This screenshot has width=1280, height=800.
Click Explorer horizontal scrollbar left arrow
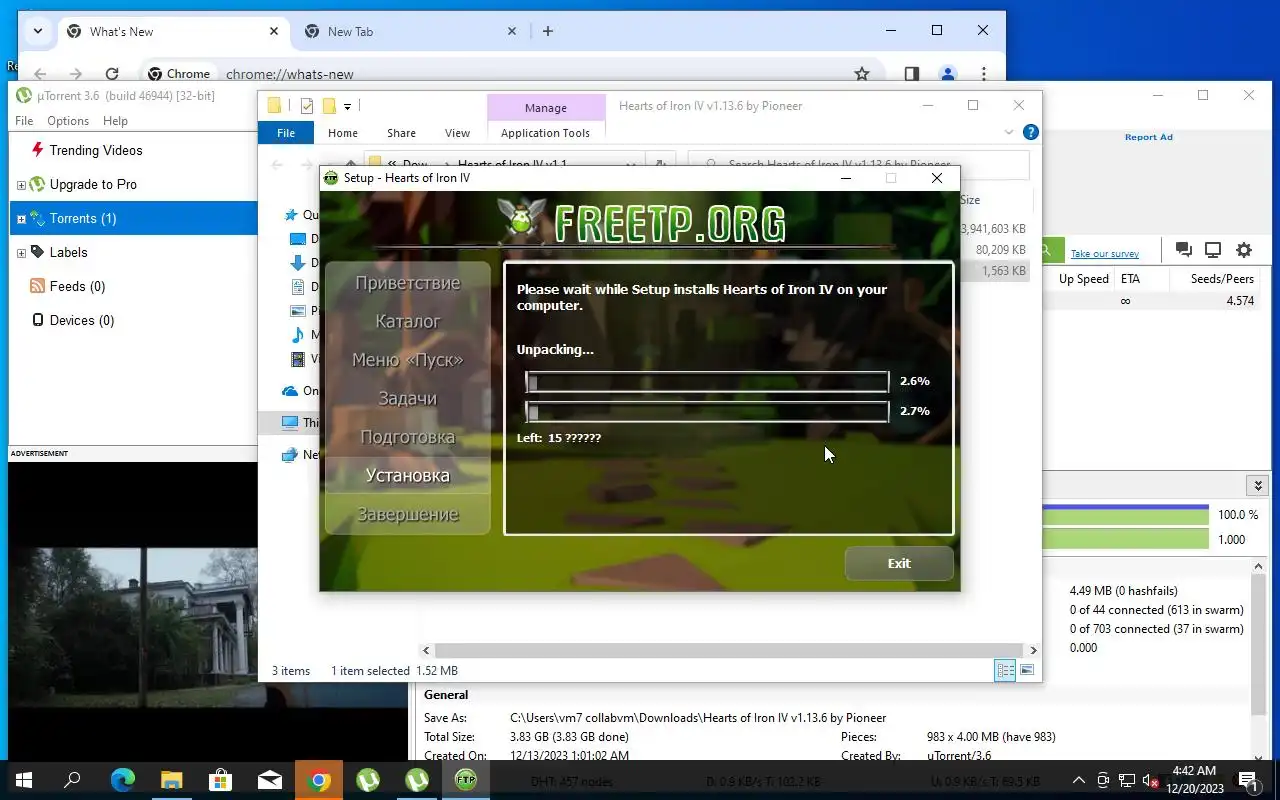(427, 650)
